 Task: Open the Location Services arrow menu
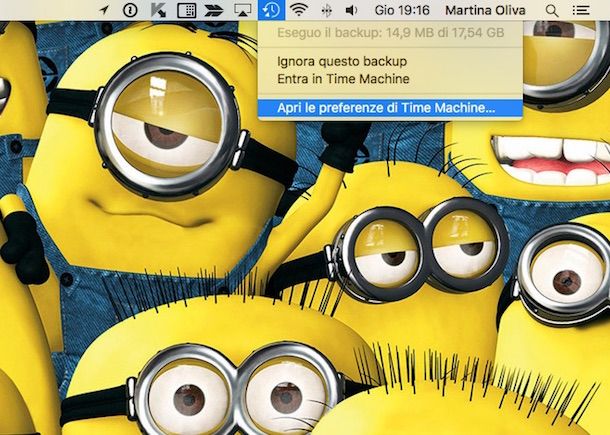(x=104, y=10)
